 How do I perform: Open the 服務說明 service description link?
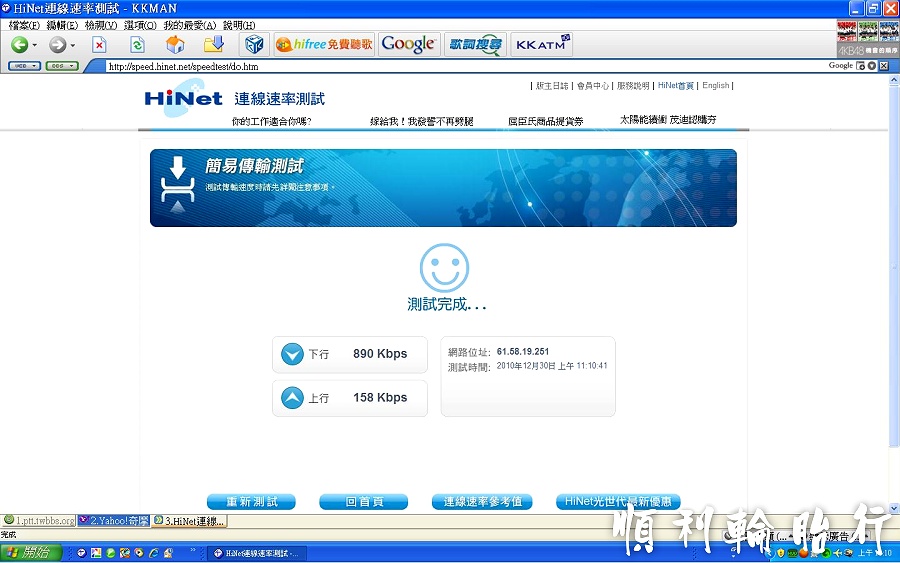pos(633,86)
